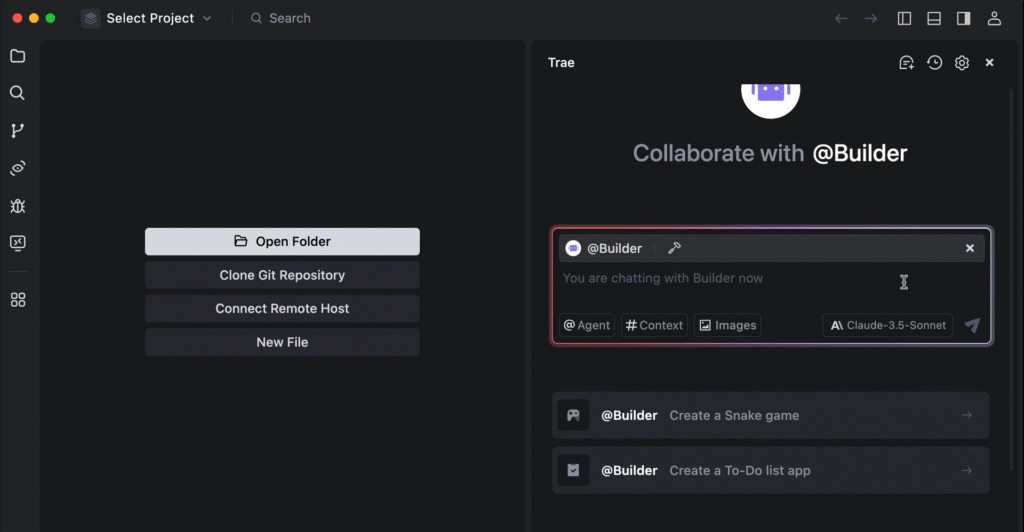This screenshot has height=532, width=1024.
Task: Open Source Control branch icon
Action: click(x=18, y=131)
